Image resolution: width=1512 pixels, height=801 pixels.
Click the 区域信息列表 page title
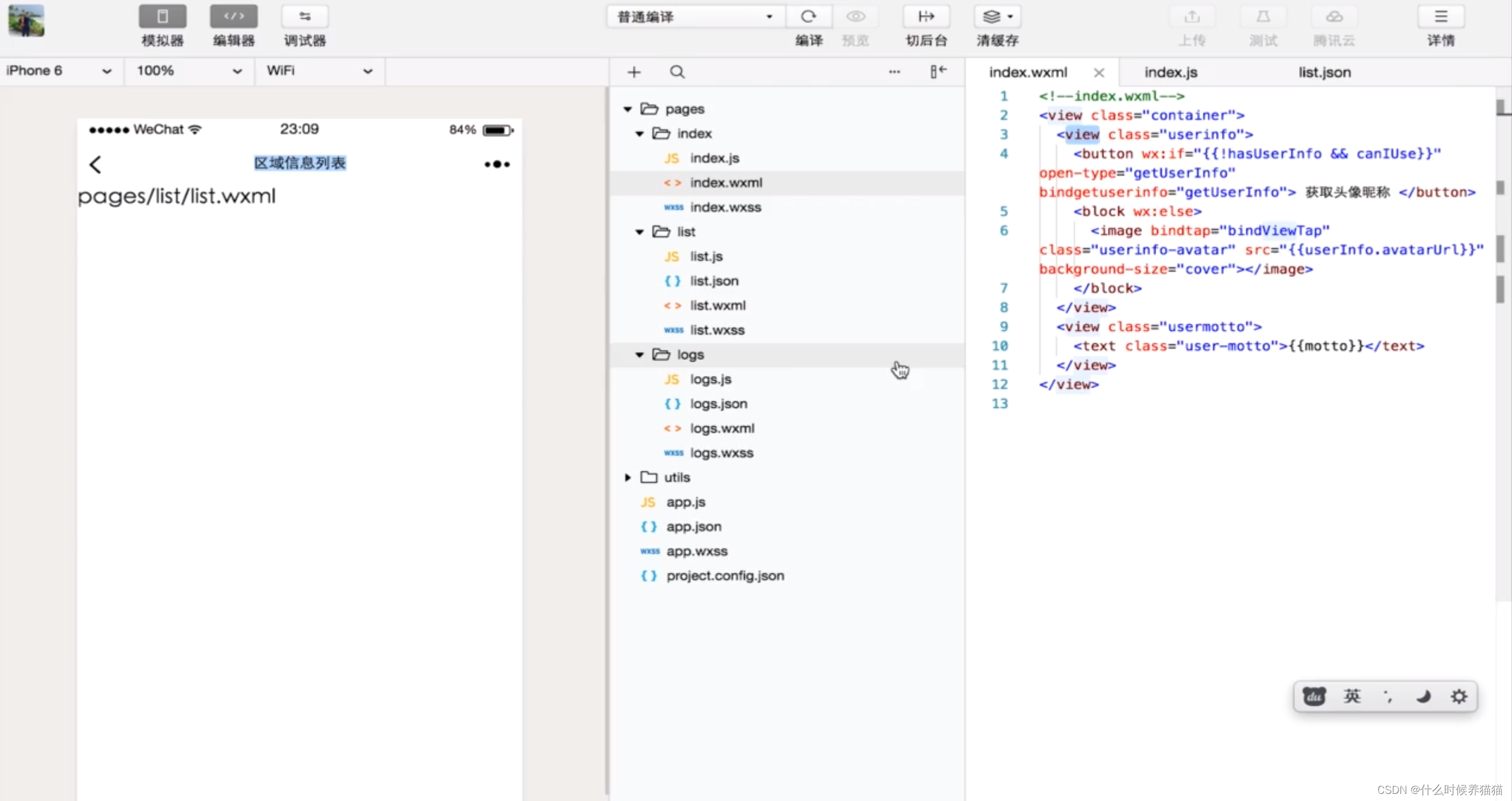(x=300, y=163)
